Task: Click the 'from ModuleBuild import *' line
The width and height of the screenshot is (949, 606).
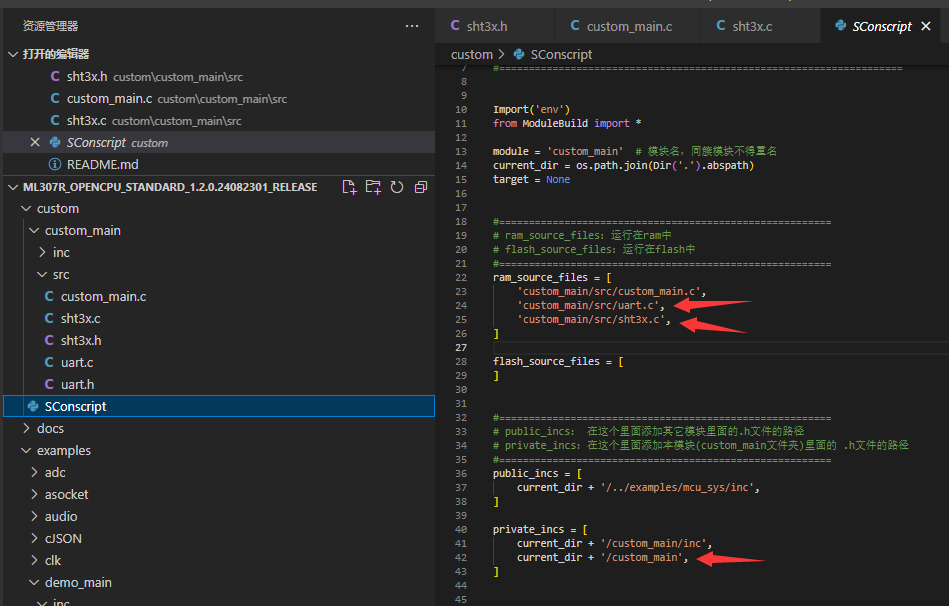Action: 566,124
